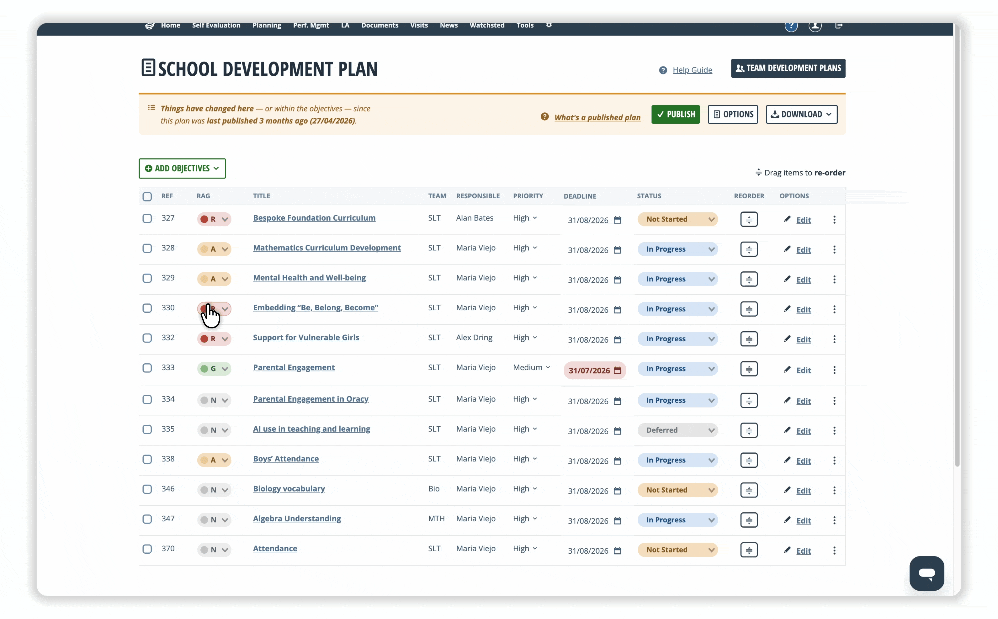This screenshot has height=619, width=998.
Task: Open the settings gear in navigation bar
Action: point(549,25)
